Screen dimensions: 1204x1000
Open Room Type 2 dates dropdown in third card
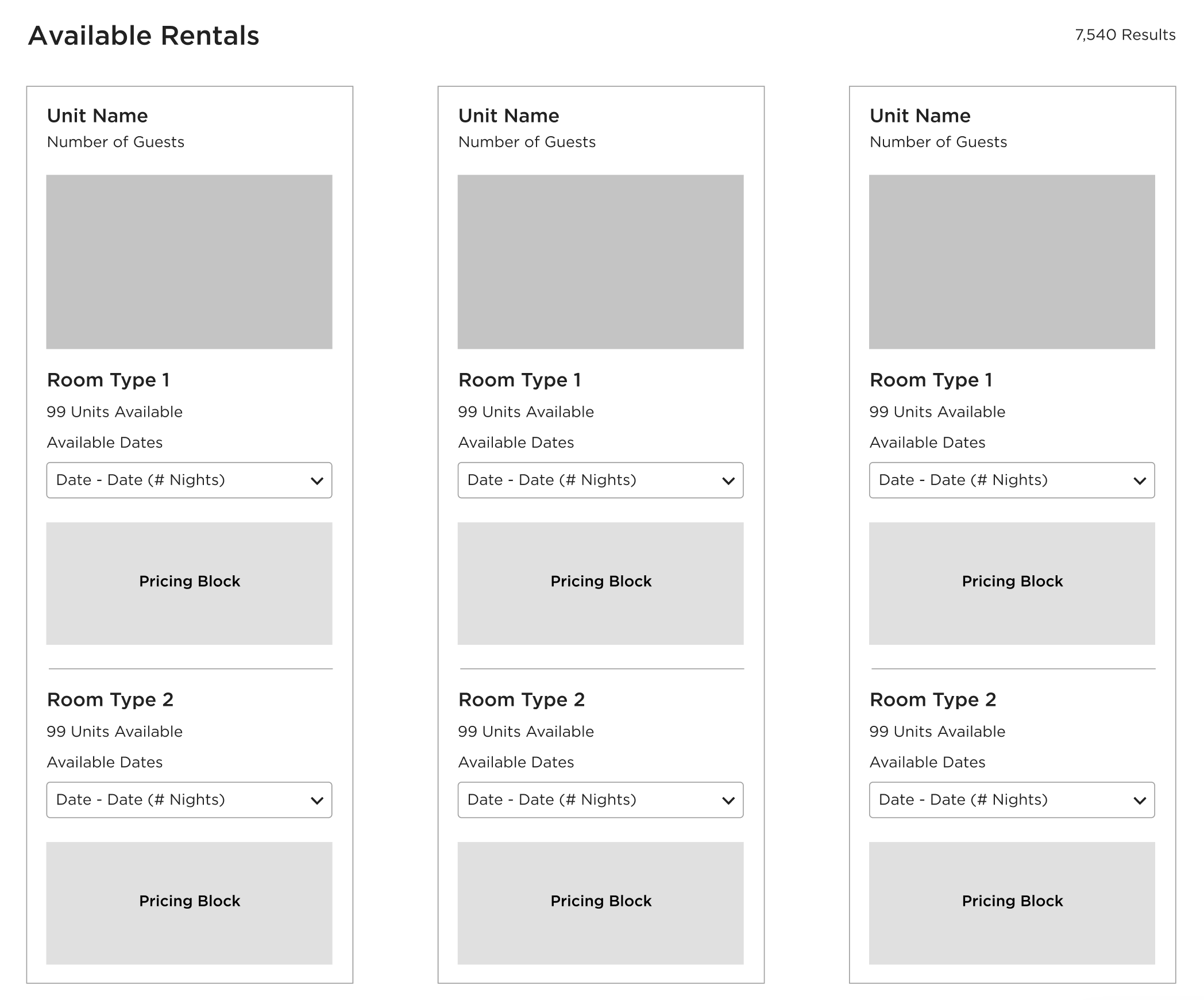1012,799
